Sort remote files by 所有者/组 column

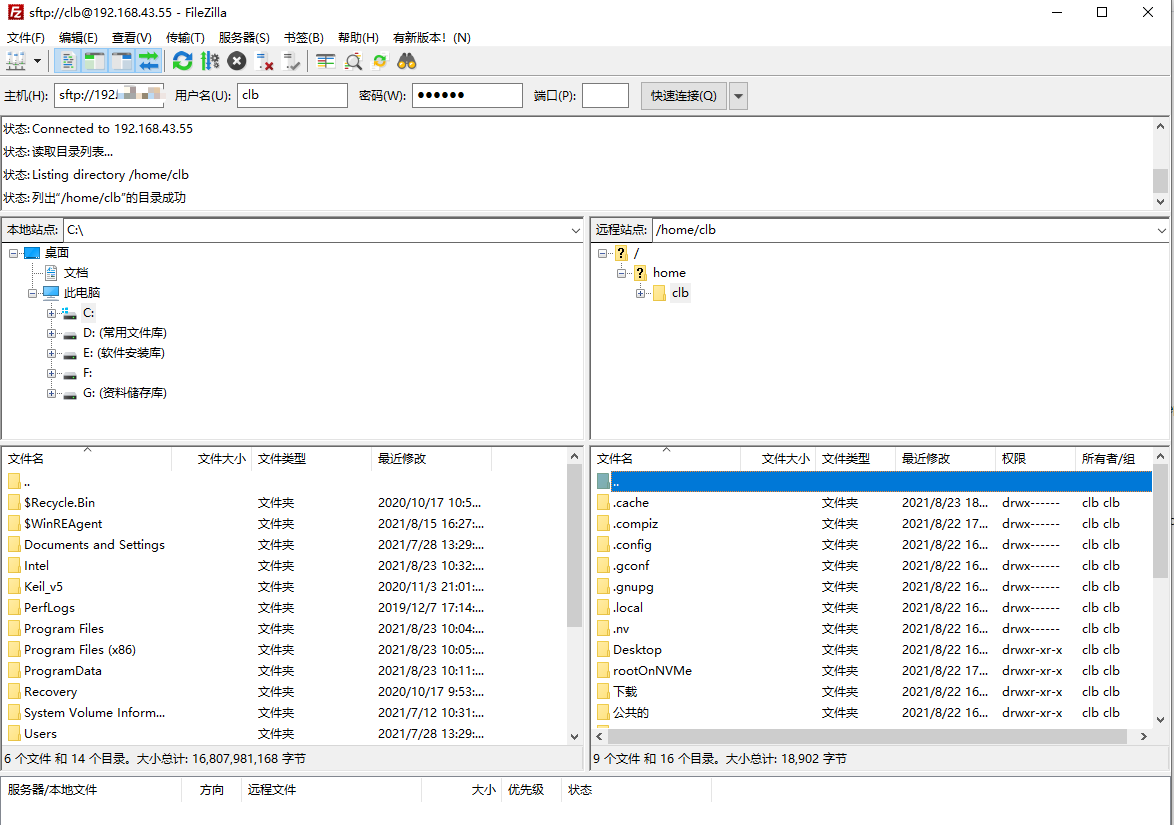(1113, 459)
